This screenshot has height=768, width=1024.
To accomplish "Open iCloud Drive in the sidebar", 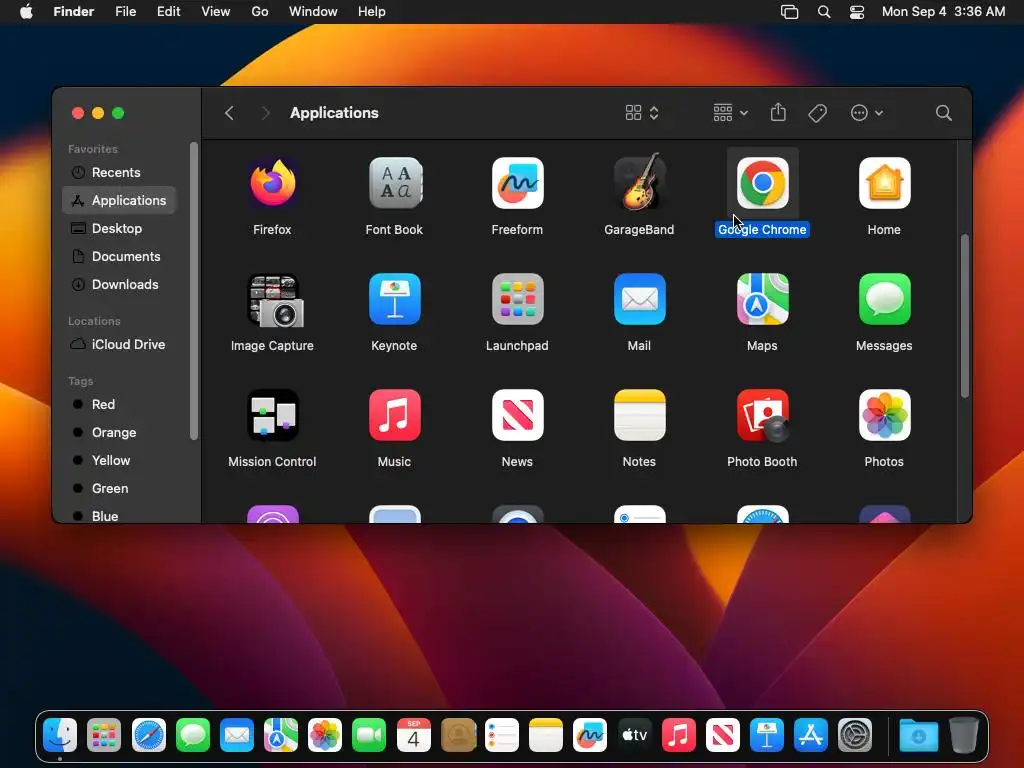I will pos(120,344).
